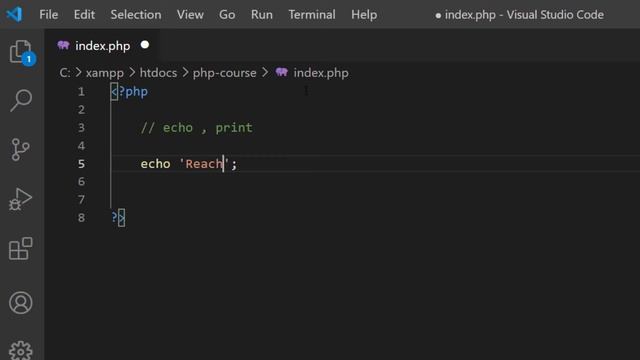
Task: Open the Extensions view icon
Action: point(20,249)
